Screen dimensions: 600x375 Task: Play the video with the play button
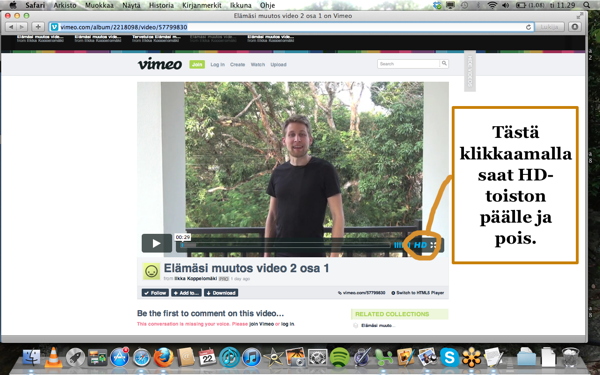157,243
